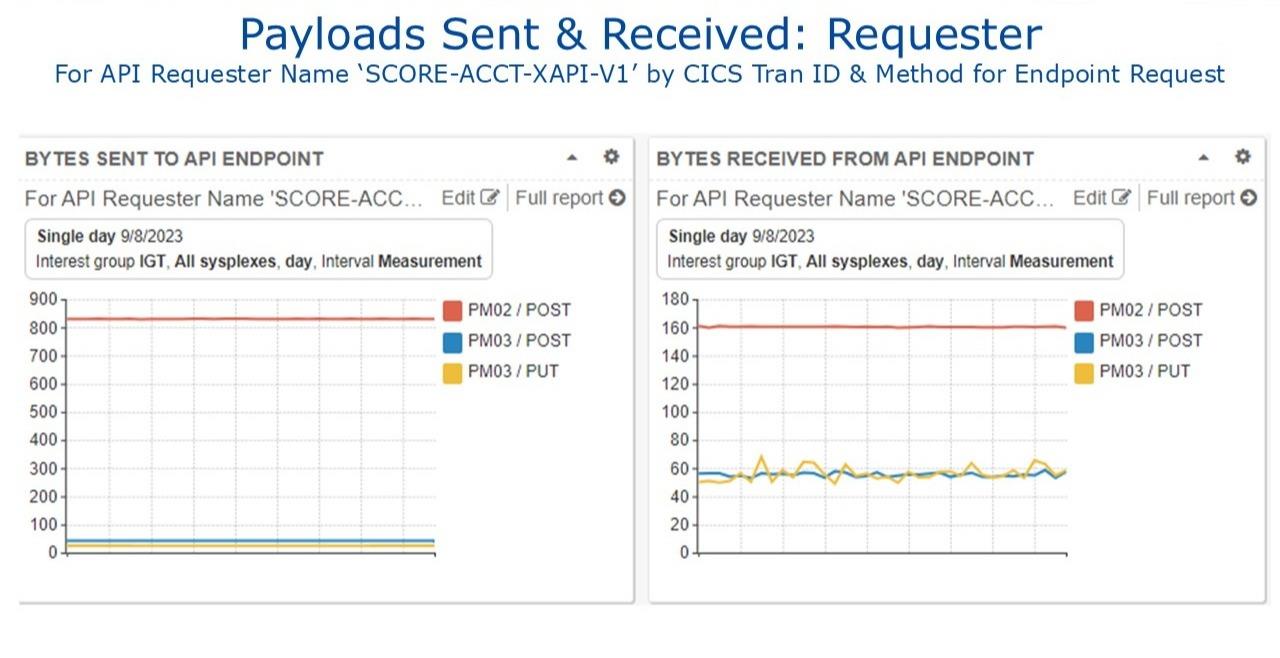The height and width of the screenshot is (658, 1280).
Task: Click Edit link text in Bytes Sent panel
Action: point(458,198)
